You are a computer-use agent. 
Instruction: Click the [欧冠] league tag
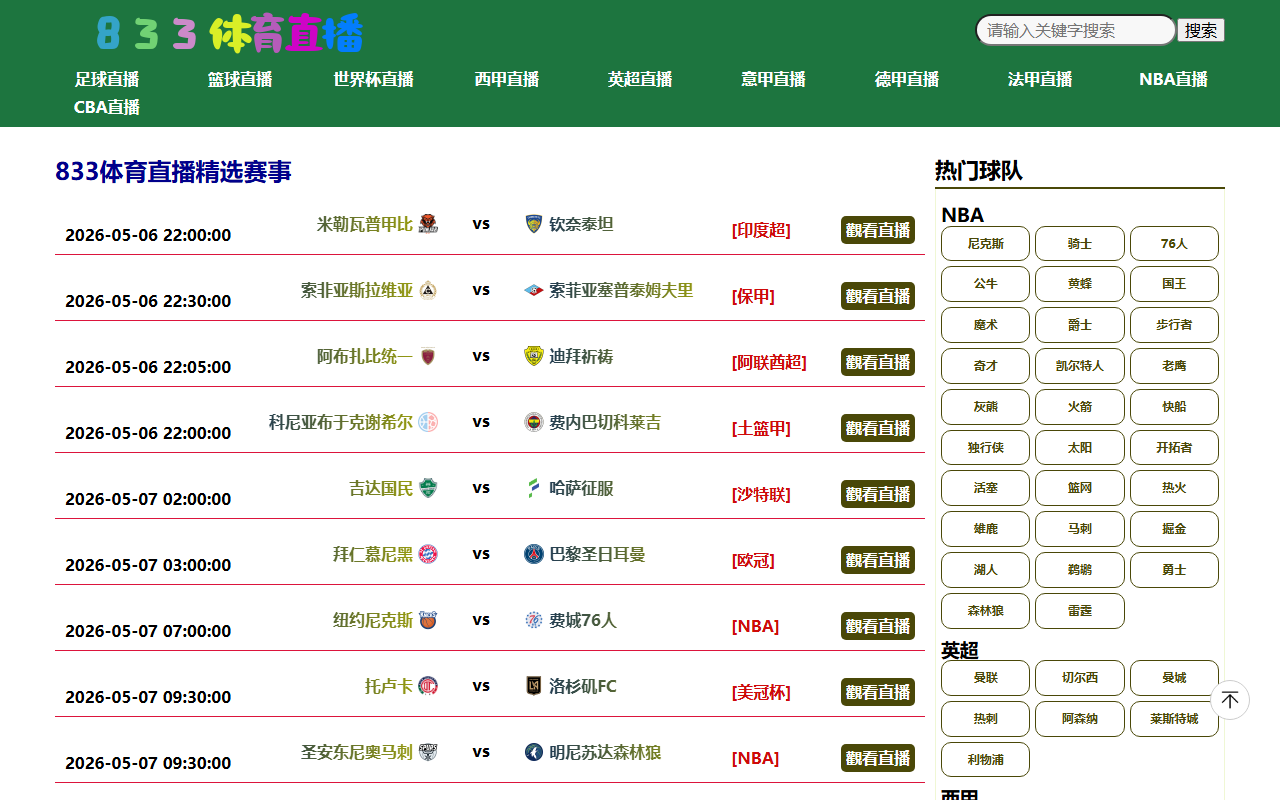tap(753, 560)
